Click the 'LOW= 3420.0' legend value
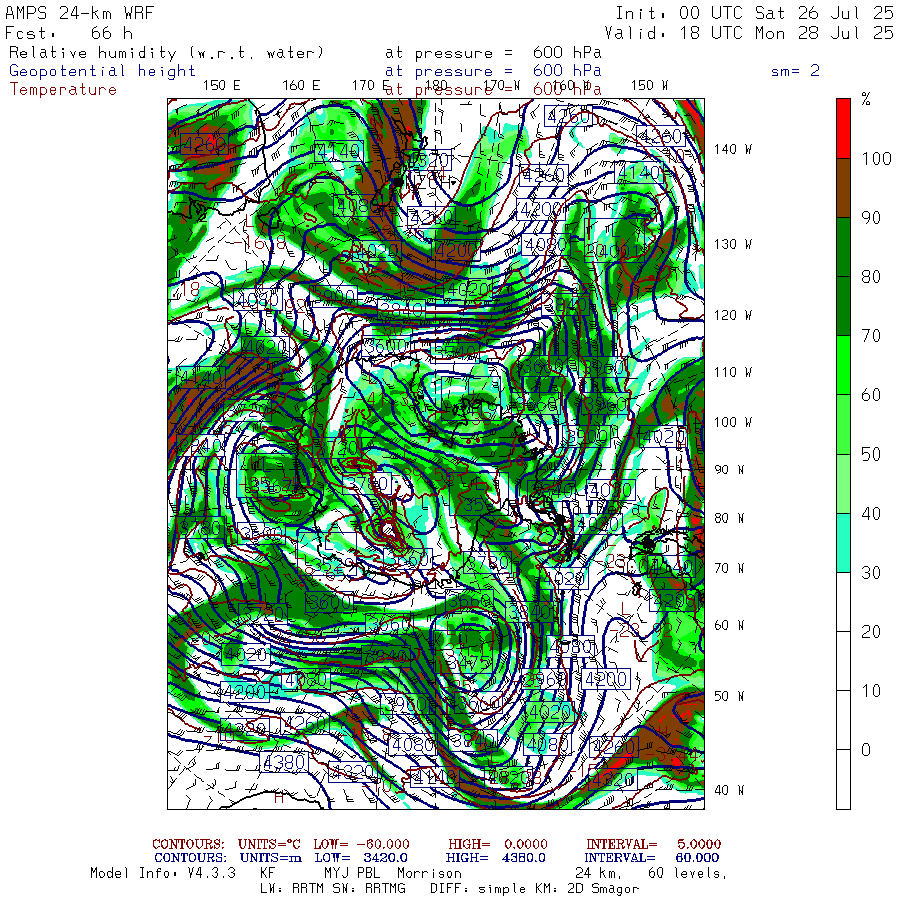900x900 pixels. (361, 858)
